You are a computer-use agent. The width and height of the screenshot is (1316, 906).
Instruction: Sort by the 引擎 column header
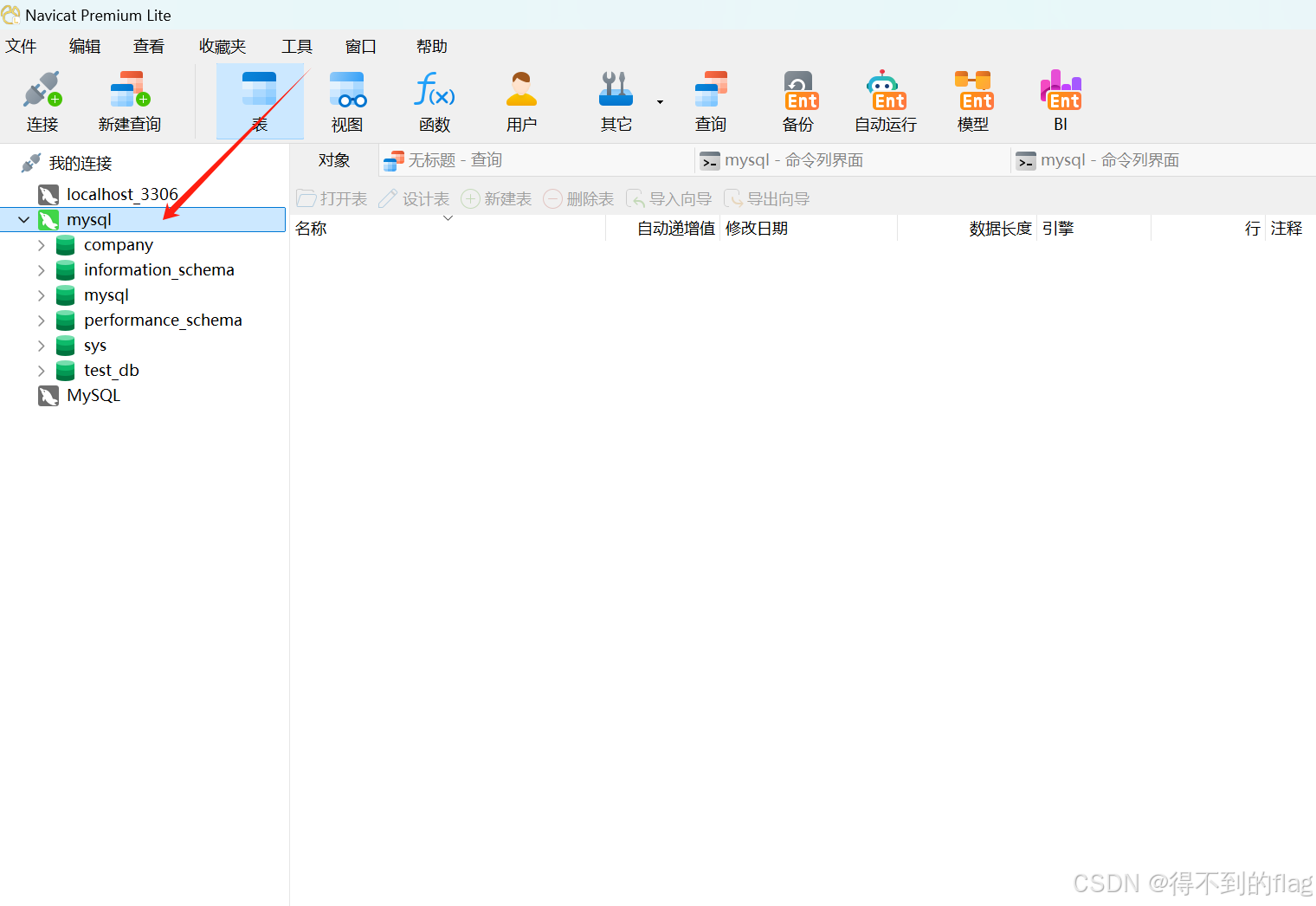coord(1093,229)
